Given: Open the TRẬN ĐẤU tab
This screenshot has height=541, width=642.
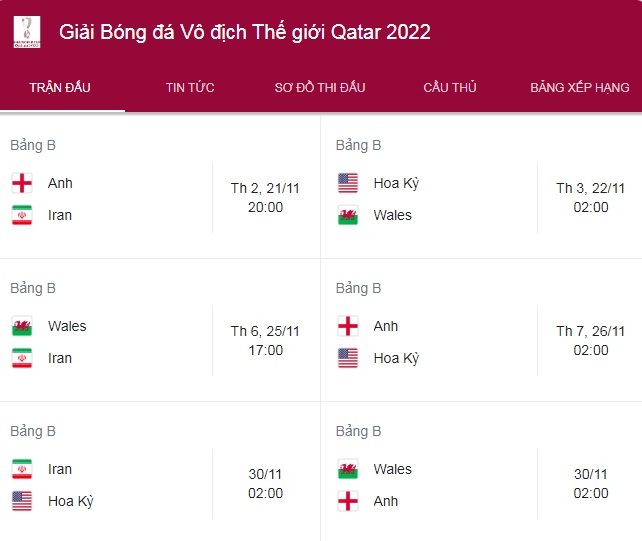Looking at the screenshot, I should click(x=60, y=88).
